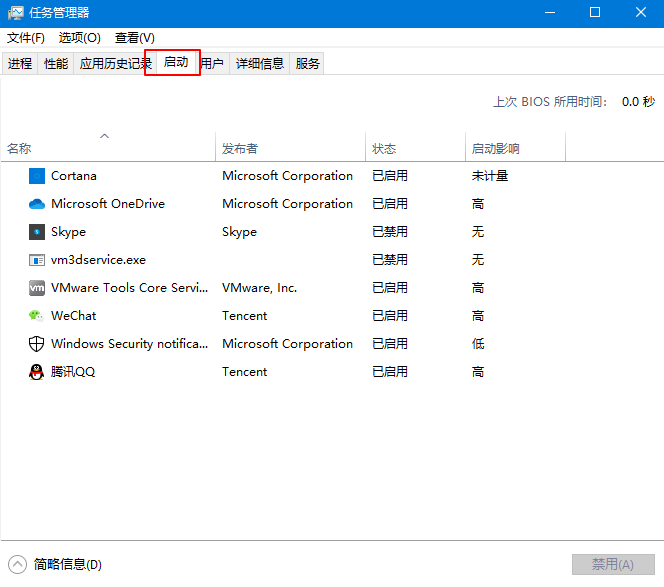The height and width of the screenshot is (587, 664).
Task: Click the VMware Tools icon
Action: (37, 288)
